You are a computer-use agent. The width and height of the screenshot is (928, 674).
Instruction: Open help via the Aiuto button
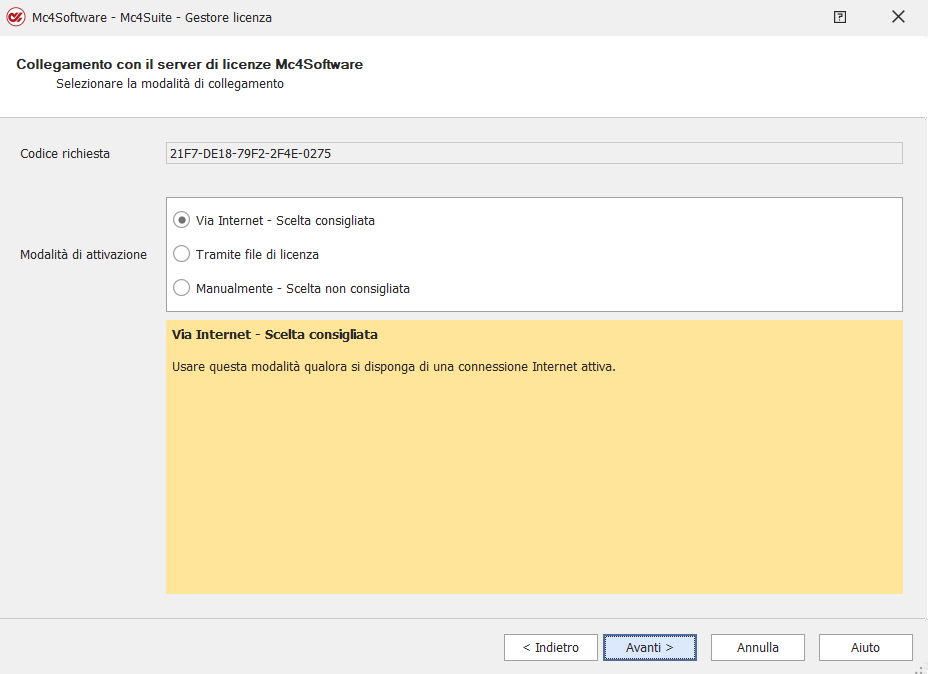pyautogui.click(x=865, y=647)
